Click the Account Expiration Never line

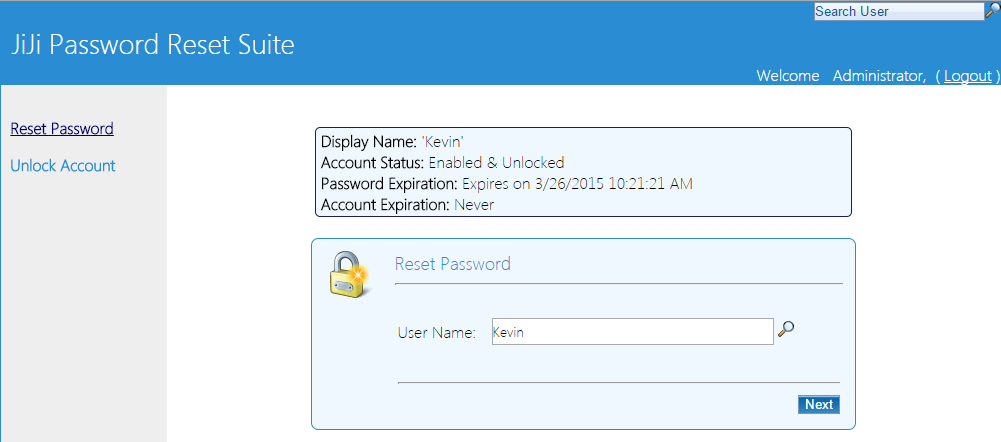point(407,205)
